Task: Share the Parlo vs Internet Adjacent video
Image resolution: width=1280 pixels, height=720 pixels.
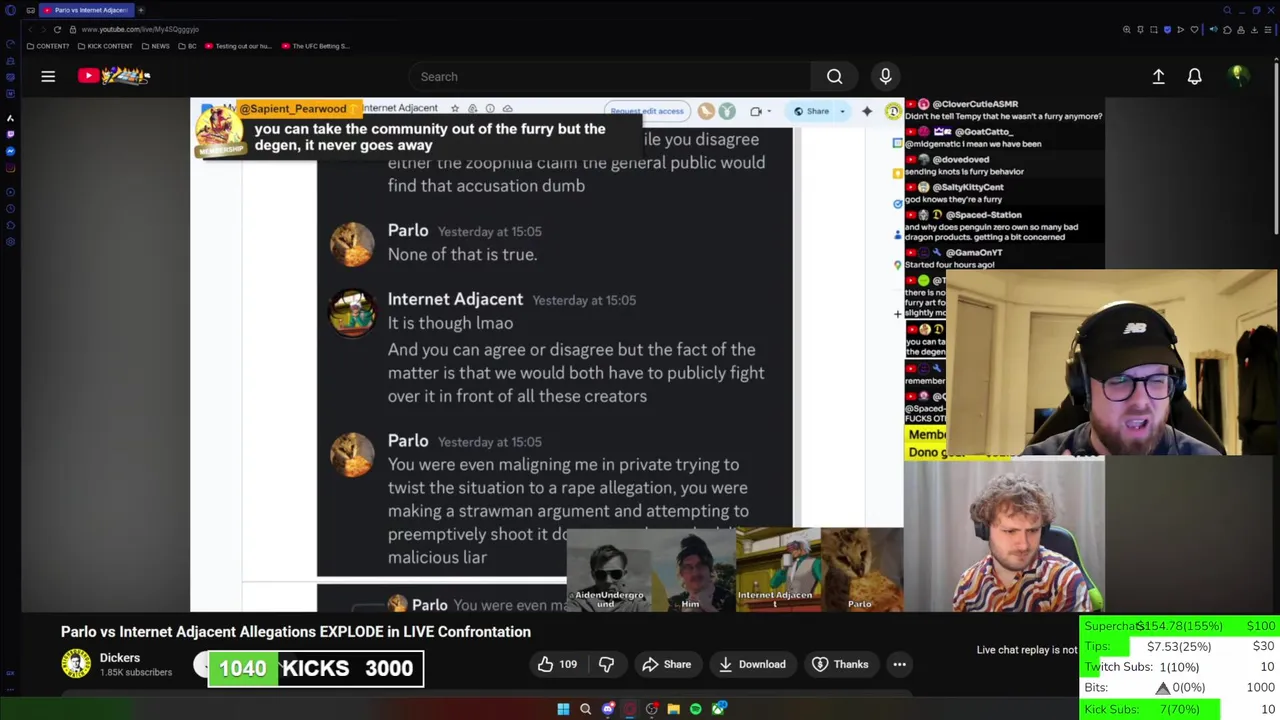Action: pyautogui.click(x=666, y=664)
